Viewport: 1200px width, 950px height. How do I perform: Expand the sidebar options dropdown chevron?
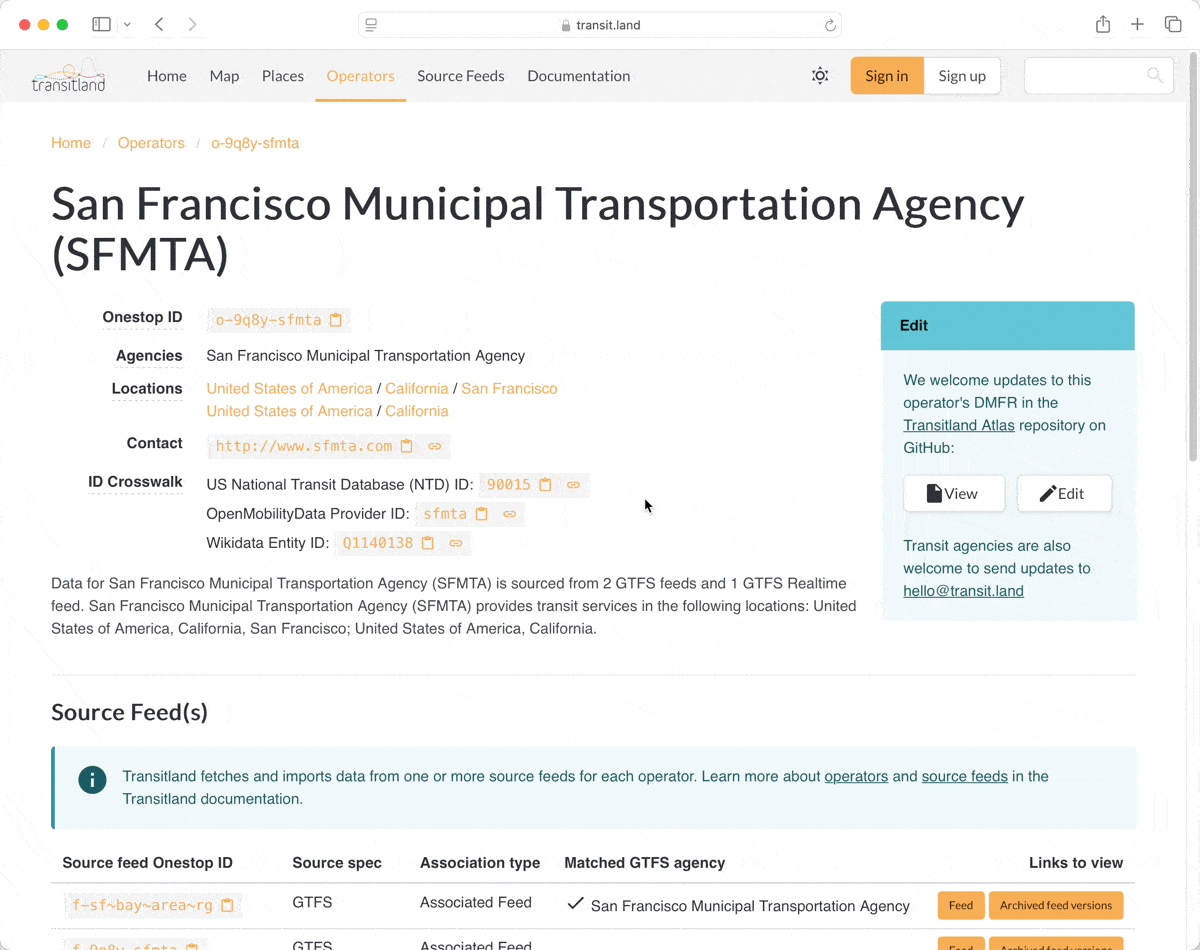(127, 25)
